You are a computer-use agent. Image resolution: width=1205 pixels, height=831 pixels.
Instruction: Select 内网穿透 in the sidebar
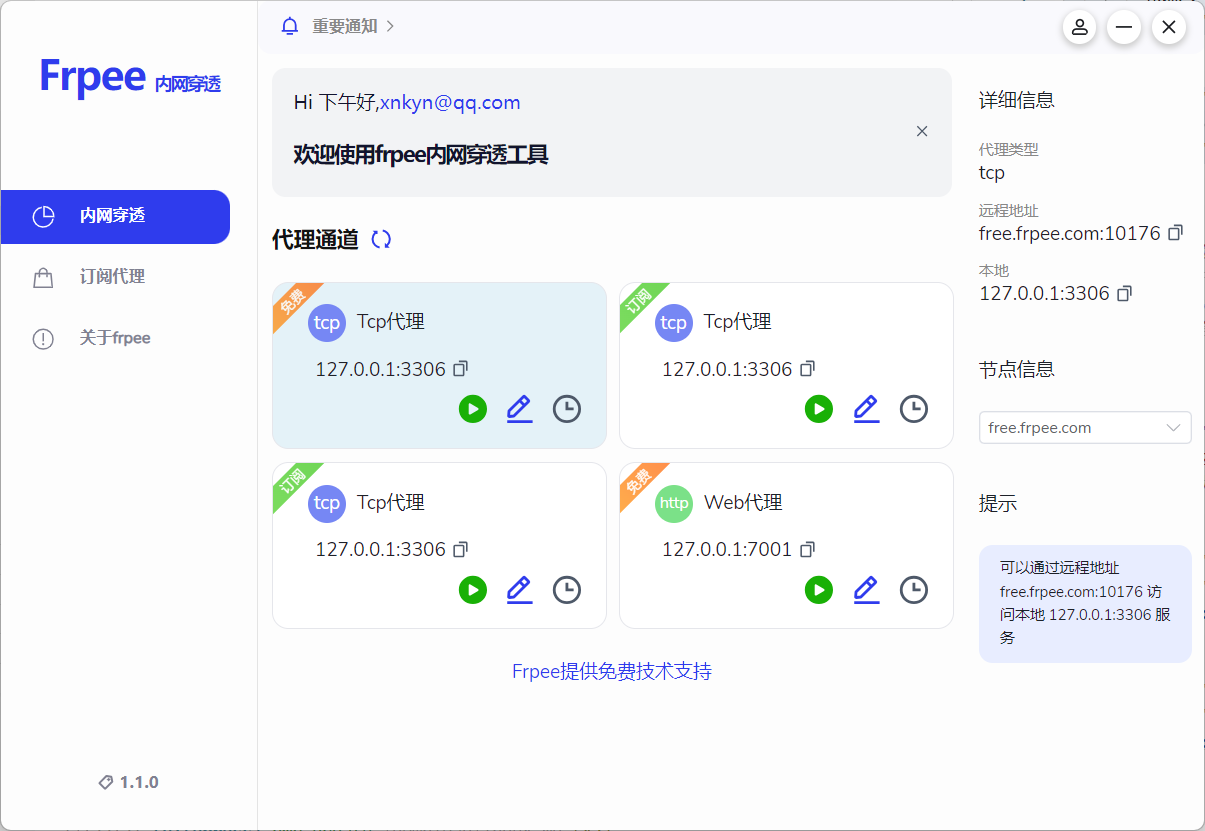115,216
